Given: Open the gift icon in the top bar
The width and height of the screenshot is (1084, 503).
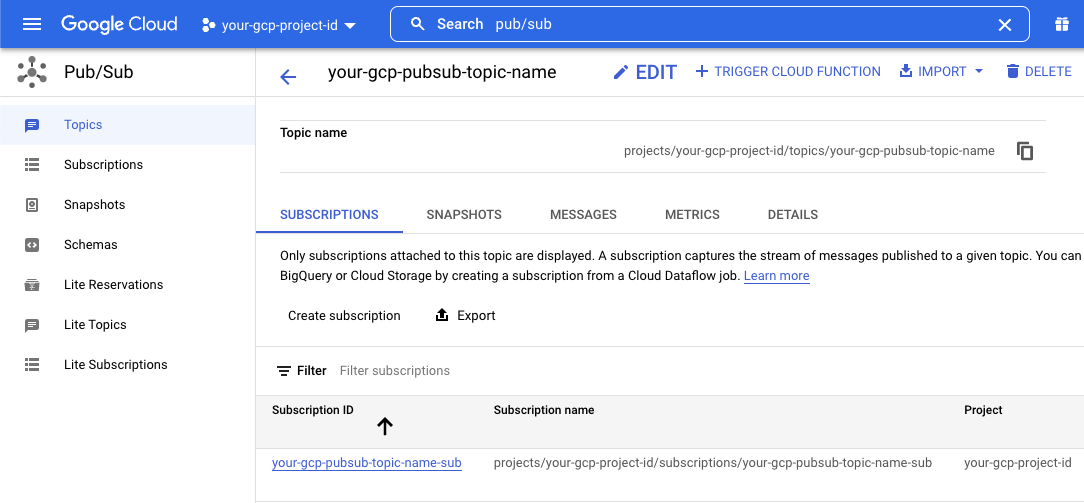Looking at the screenshot, I should [1061, 25].
